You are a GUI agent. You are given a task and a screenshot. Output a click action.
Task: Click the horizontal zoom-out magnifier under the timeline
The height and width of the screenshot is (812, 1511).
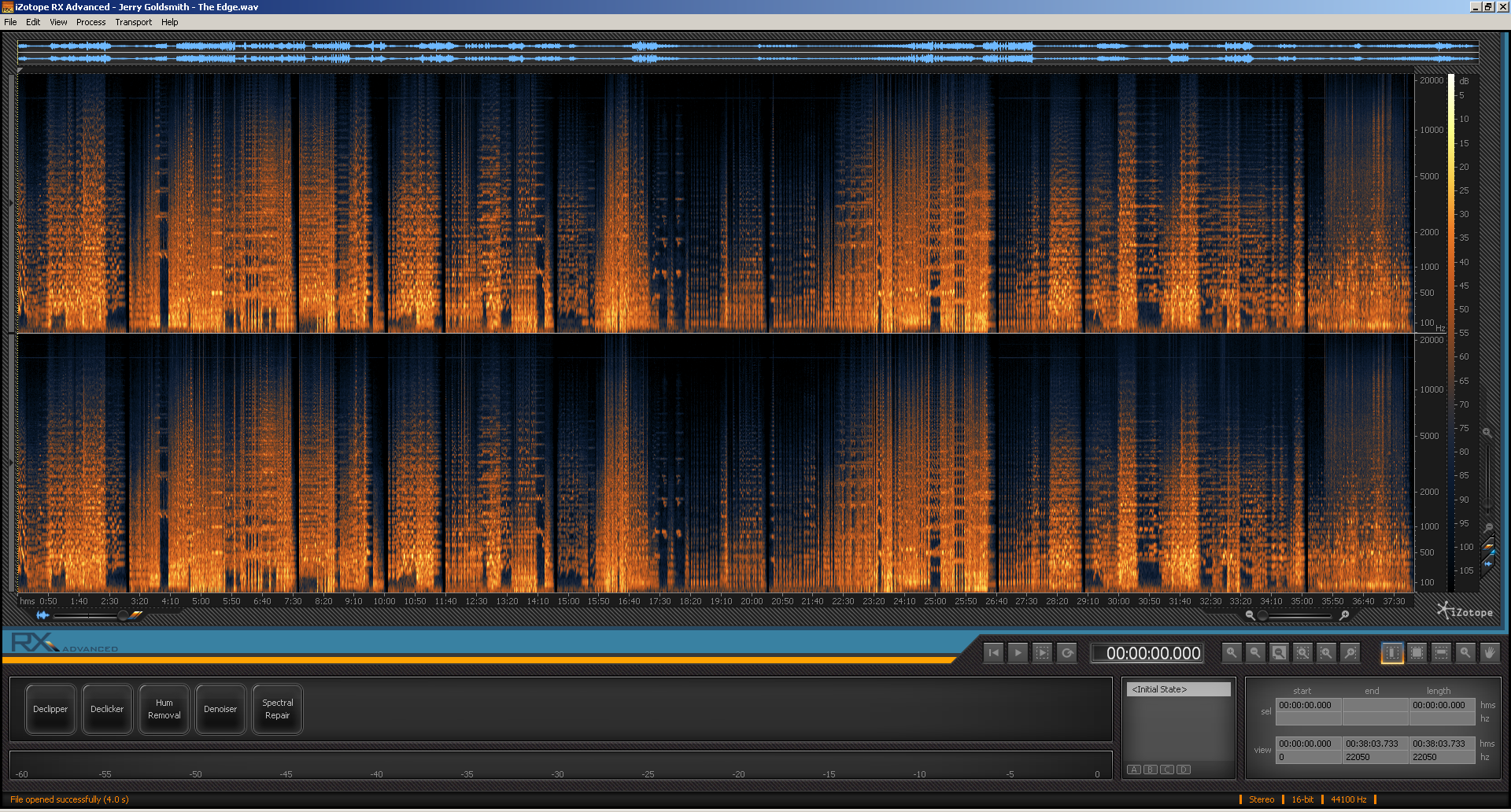click(x=1250, y=615)
